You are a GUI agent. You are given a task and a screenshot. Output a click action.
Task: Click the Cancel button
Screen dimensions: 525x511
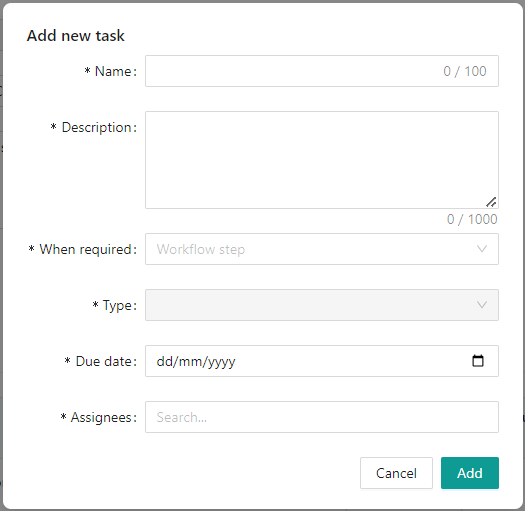click(x=396, y=473)
